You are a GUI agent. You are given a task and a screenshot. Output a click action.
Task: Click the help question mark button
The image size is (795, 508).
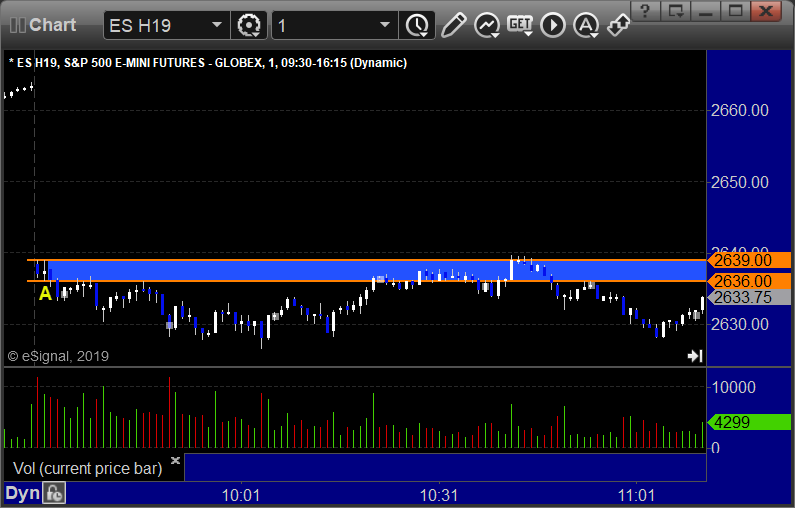(x=649, y=11)
